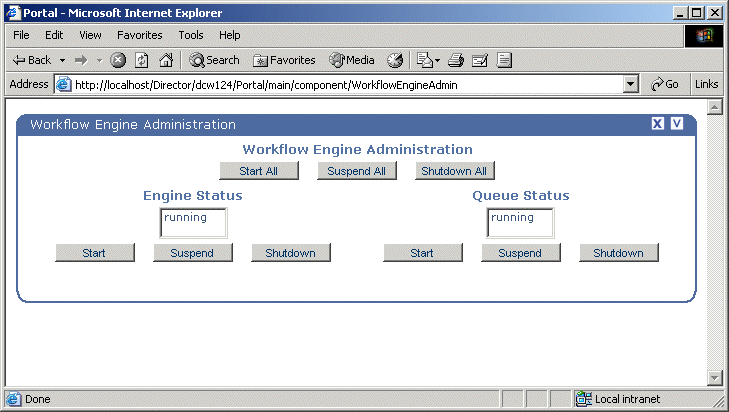The image size is (729, 412).
Task: Click the Done status page icon
Action: pyautogui.click(x=13, y=399)
